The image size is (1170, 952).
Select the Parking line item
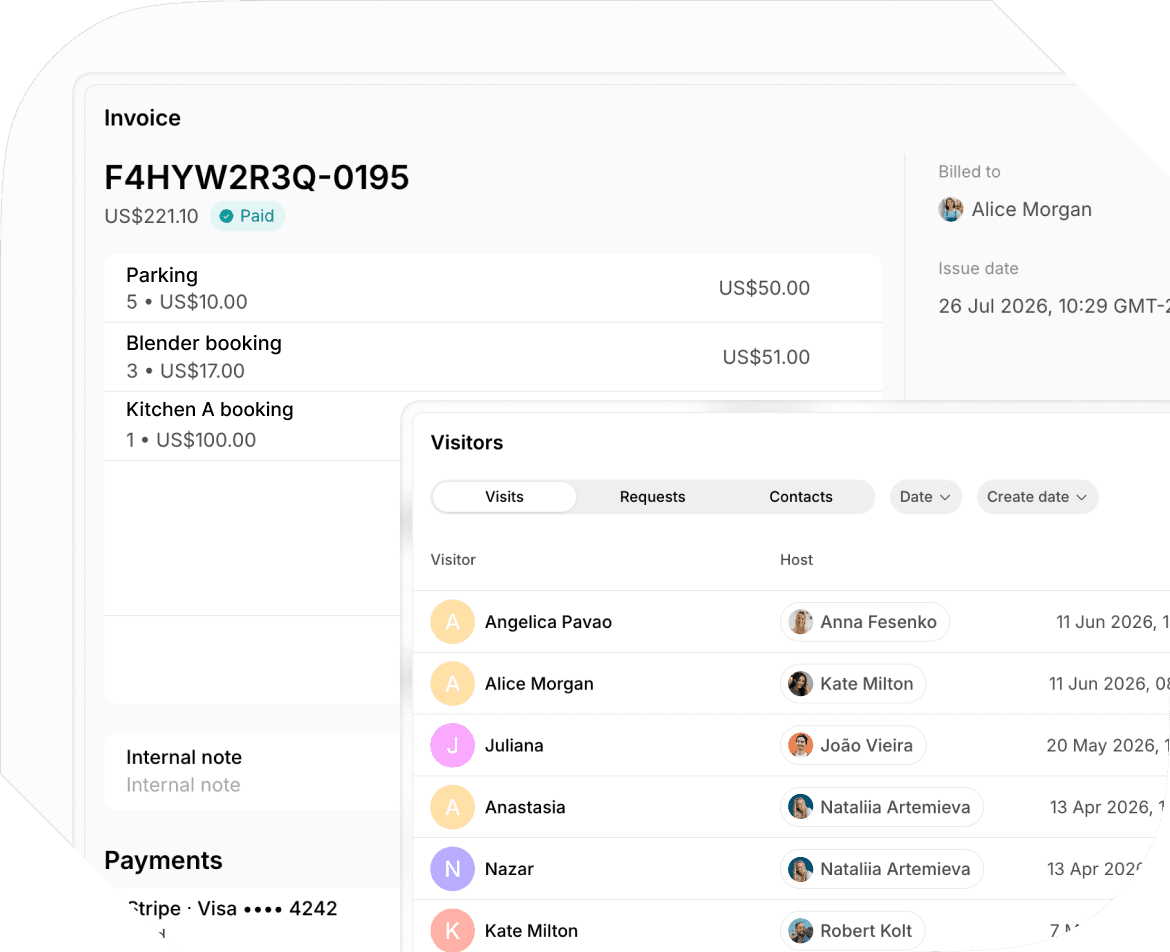[x=492, y=289]
